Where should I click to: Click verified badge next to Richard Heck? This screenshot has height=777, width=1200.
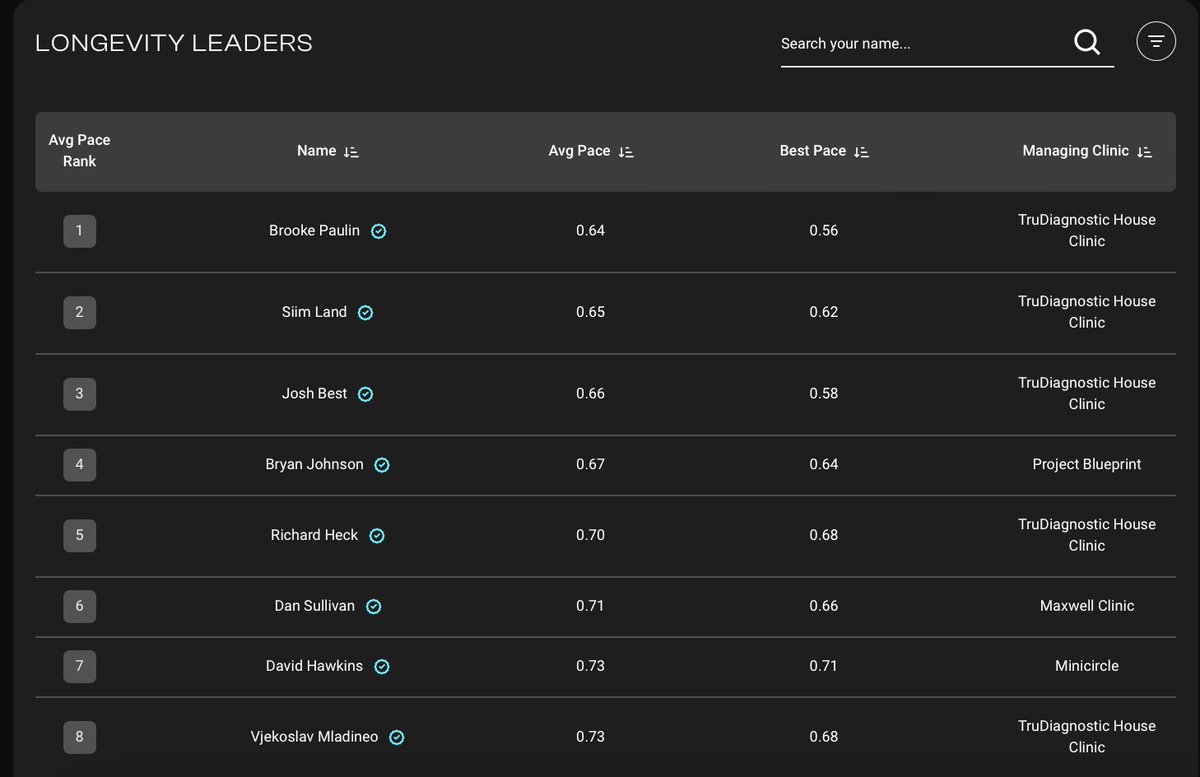click(x=377, y=536)
